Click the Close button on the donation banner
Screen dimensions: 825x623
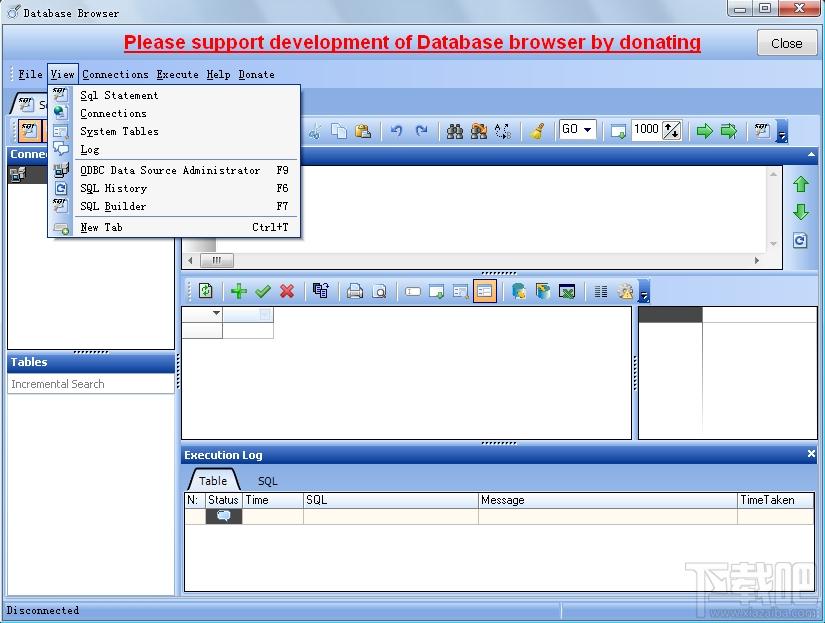coord(786,43)
